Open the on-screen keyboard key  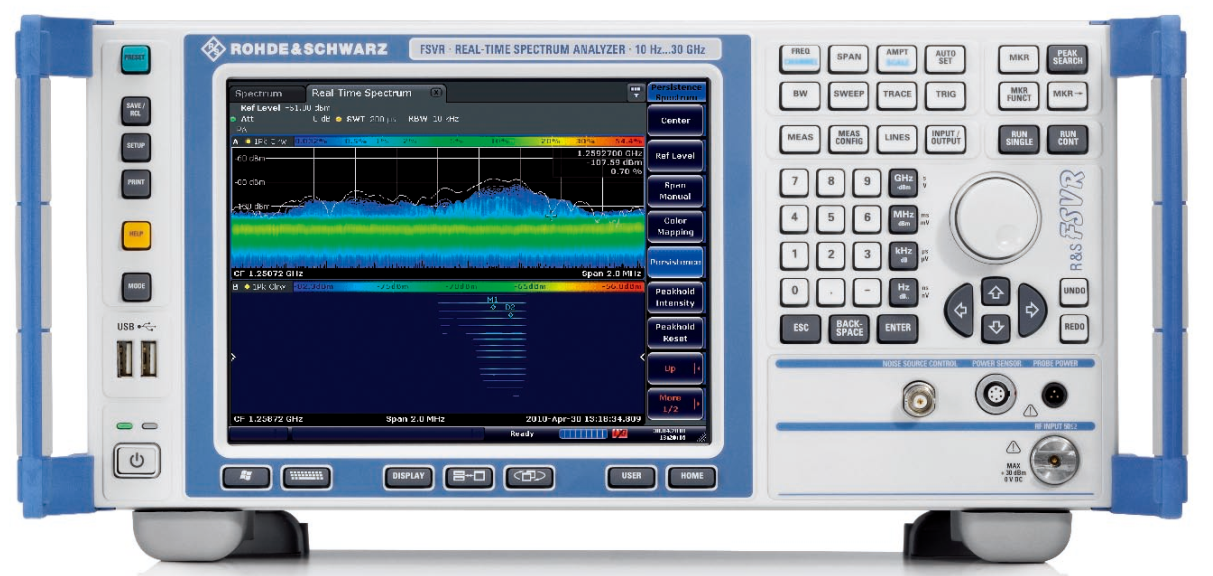tap(307, 476)
